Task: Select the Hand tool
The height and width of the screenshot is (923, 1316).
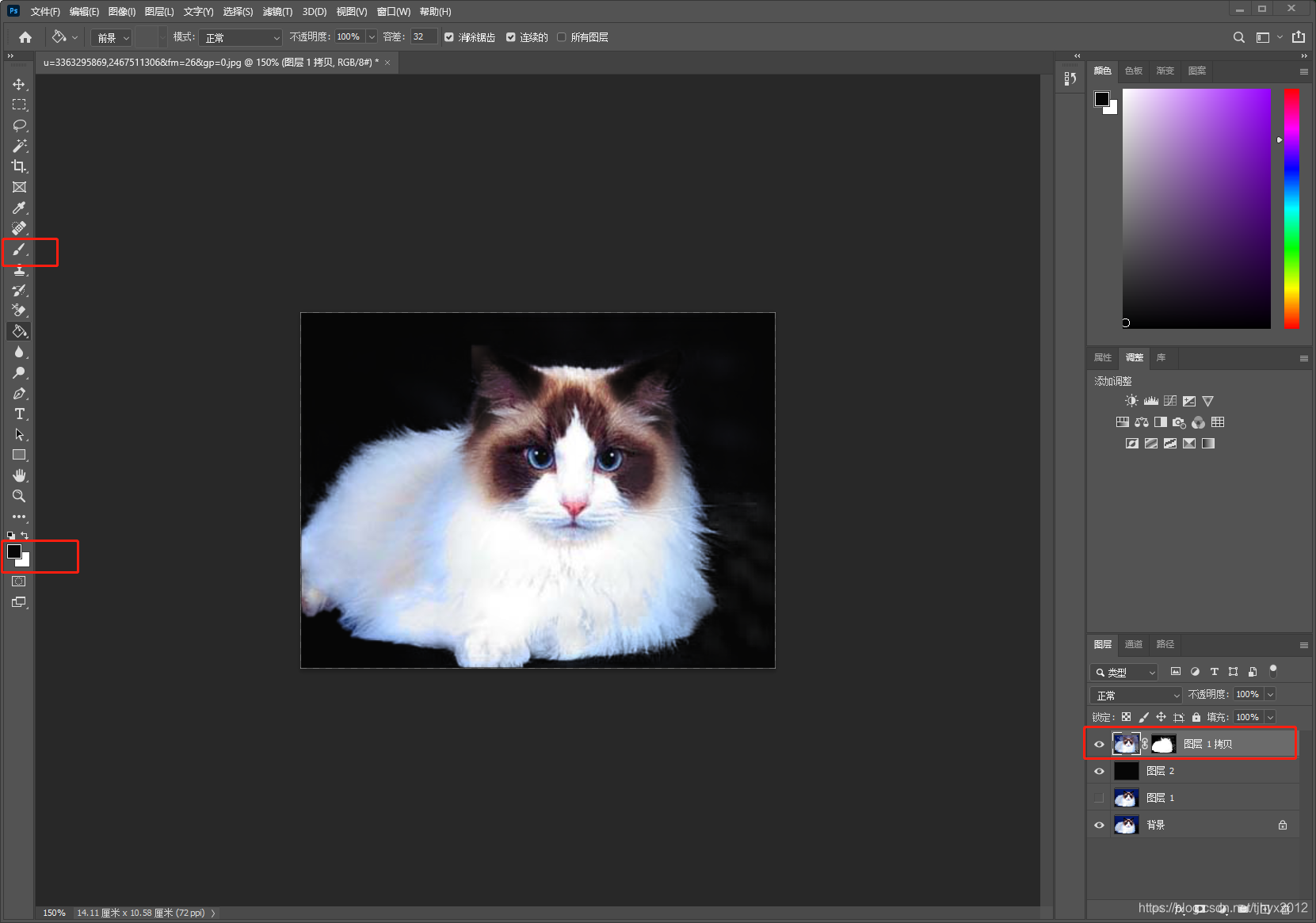Action: [19, 475]
